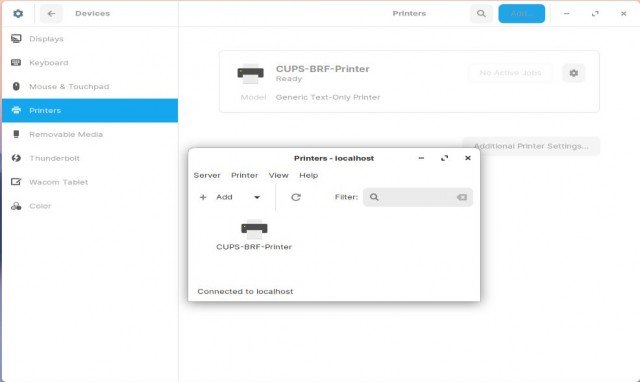The width and height of the screenshot is (640, 382).
Task: Click the Removable Media drive icon
Action: click(16, 134)
